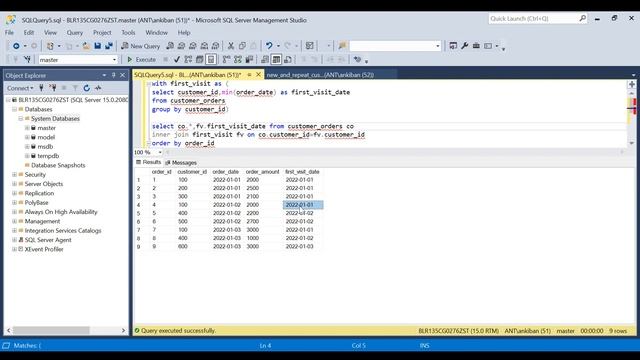640x360 pixels.
Task: Collapse the System Databases node
Action: (x=20, y=119)
